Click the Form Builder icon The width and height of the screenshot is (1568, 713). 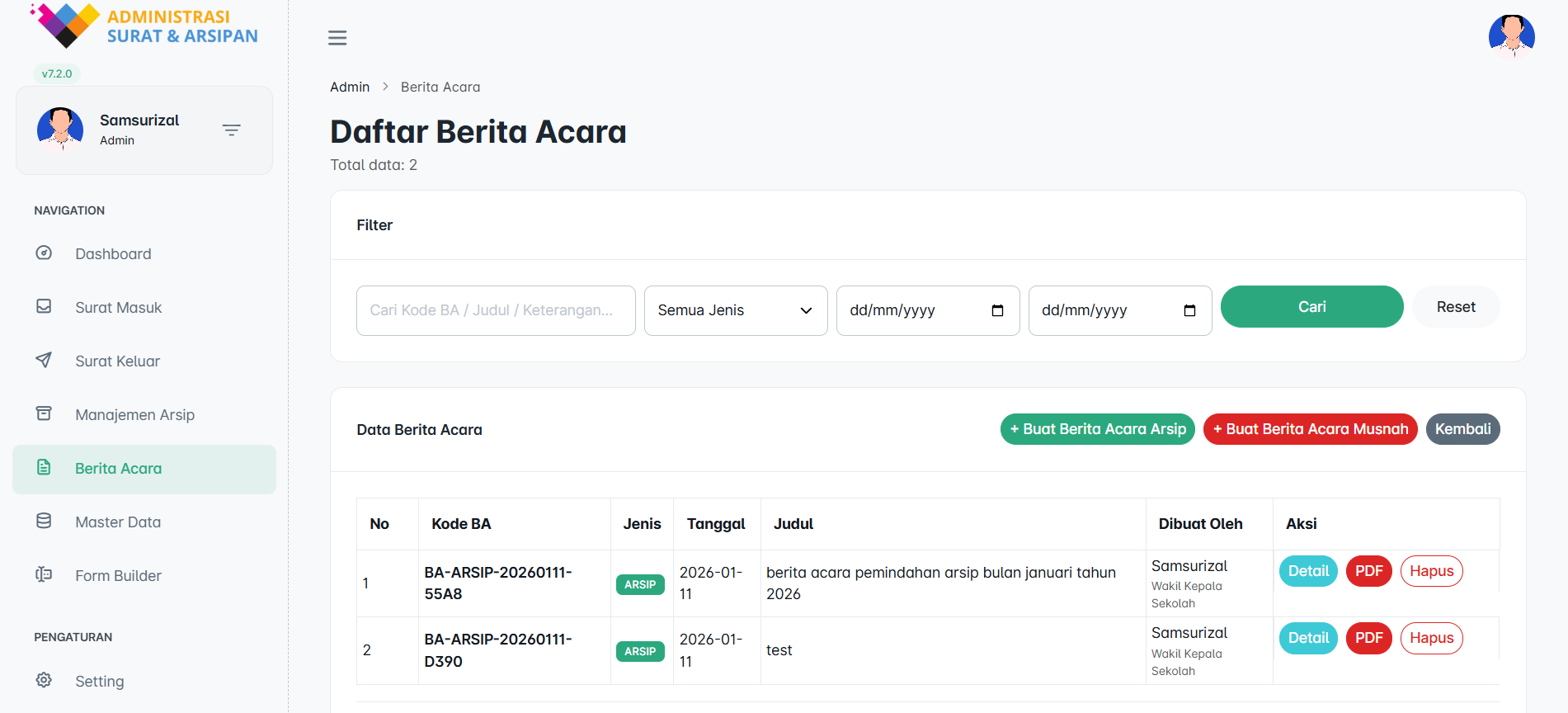click(44, 574)
